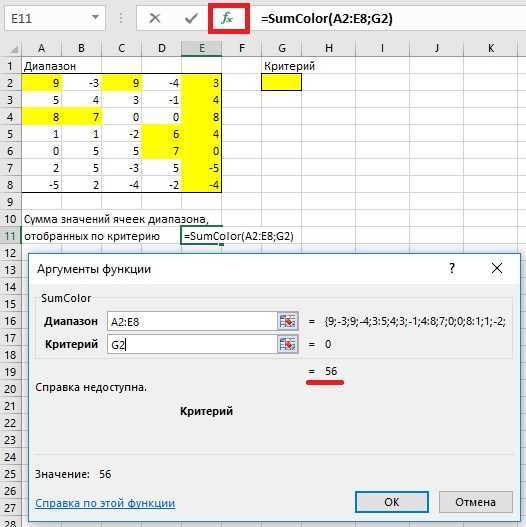Click cell A11 text отобранных по критерию
This screenshot has width=526, height=527.
[92, 236]
